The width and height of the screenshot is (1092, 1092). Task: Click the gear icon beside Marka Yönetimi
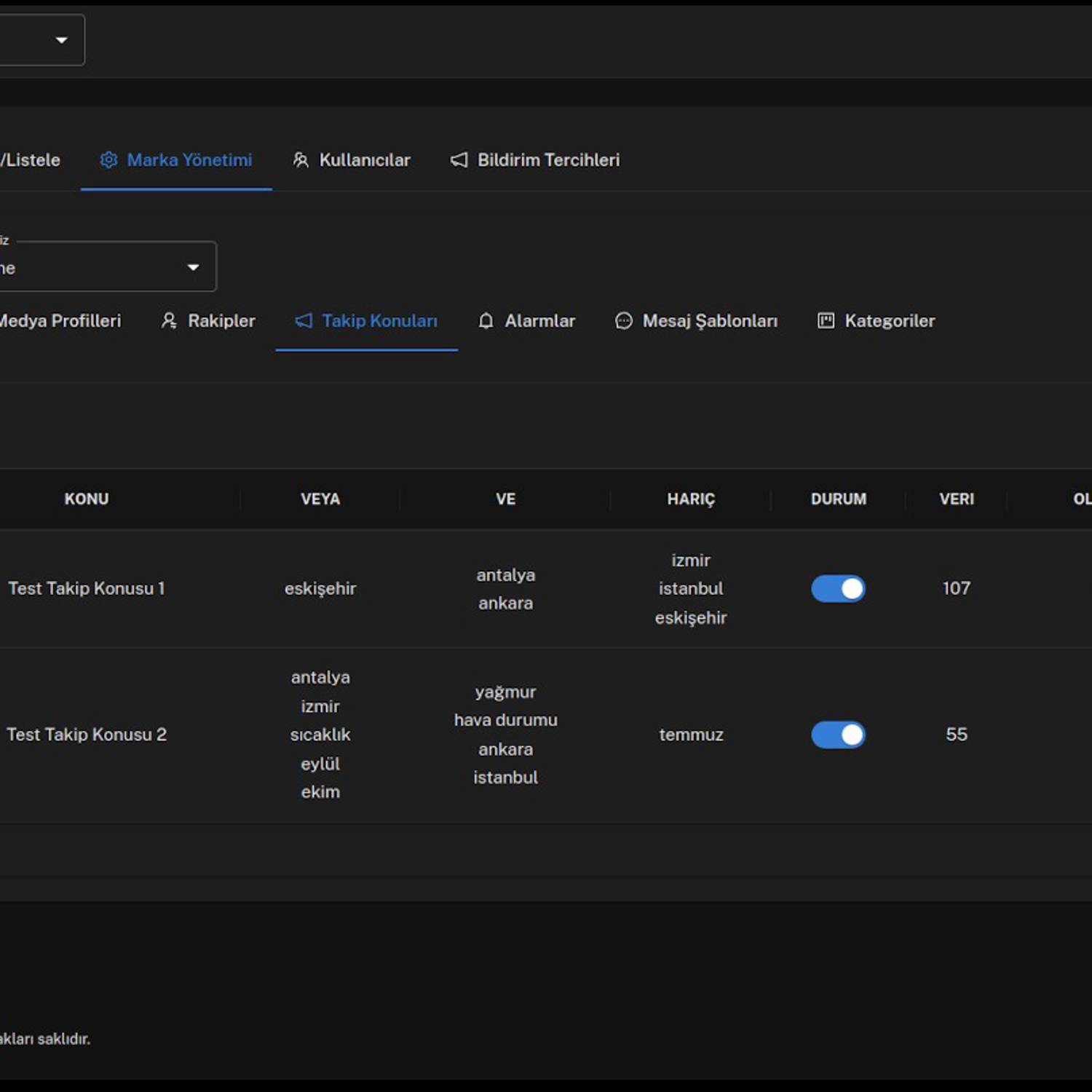(108, 160)
